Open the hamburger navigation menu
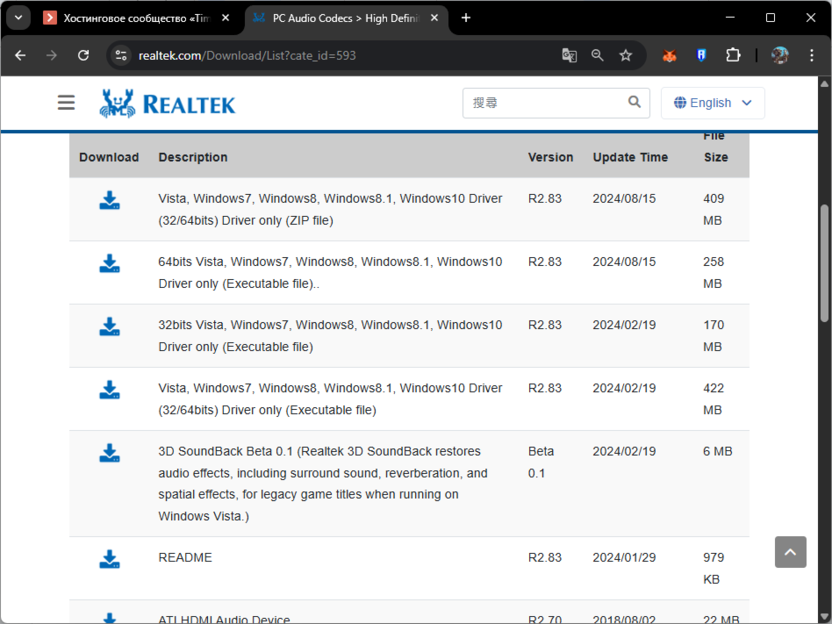The width and height of the screenshot is (832, 624). click(x=66, y=102)
